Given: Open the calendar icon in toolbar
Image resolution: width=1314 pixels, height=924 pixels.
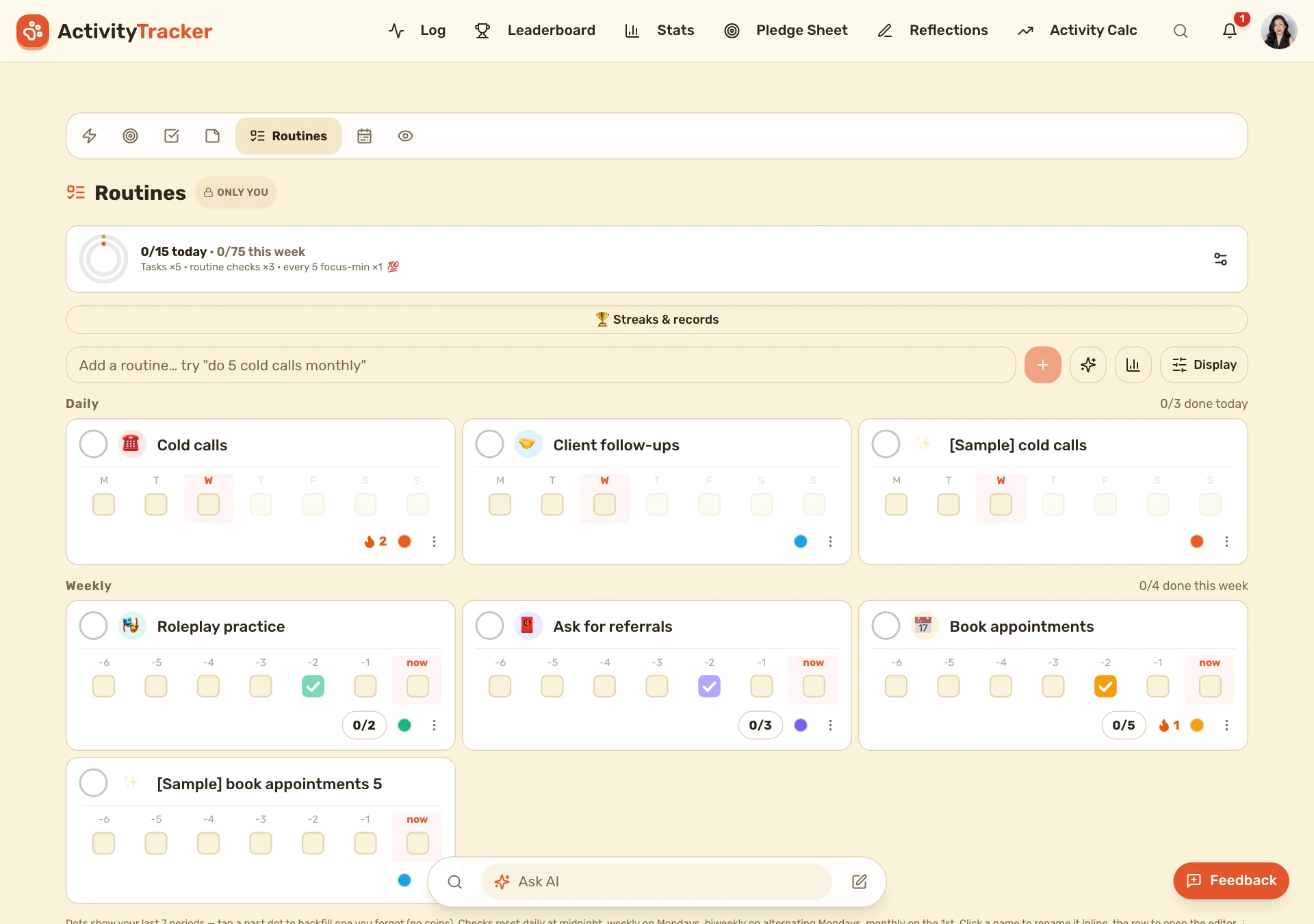Looking at the screenshot, I should coord(364,136).
